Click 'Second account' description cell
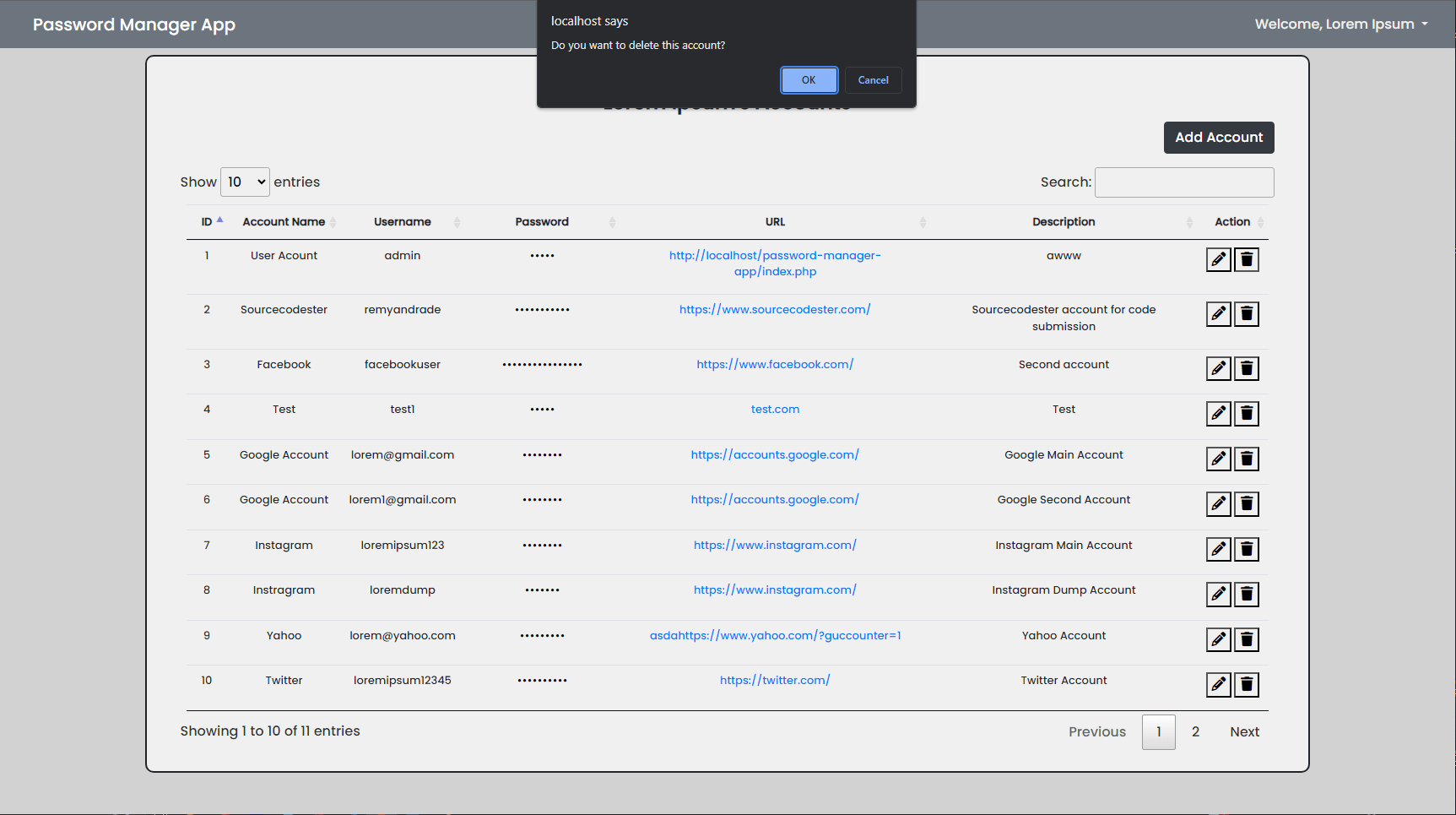 pos(1064,365)
